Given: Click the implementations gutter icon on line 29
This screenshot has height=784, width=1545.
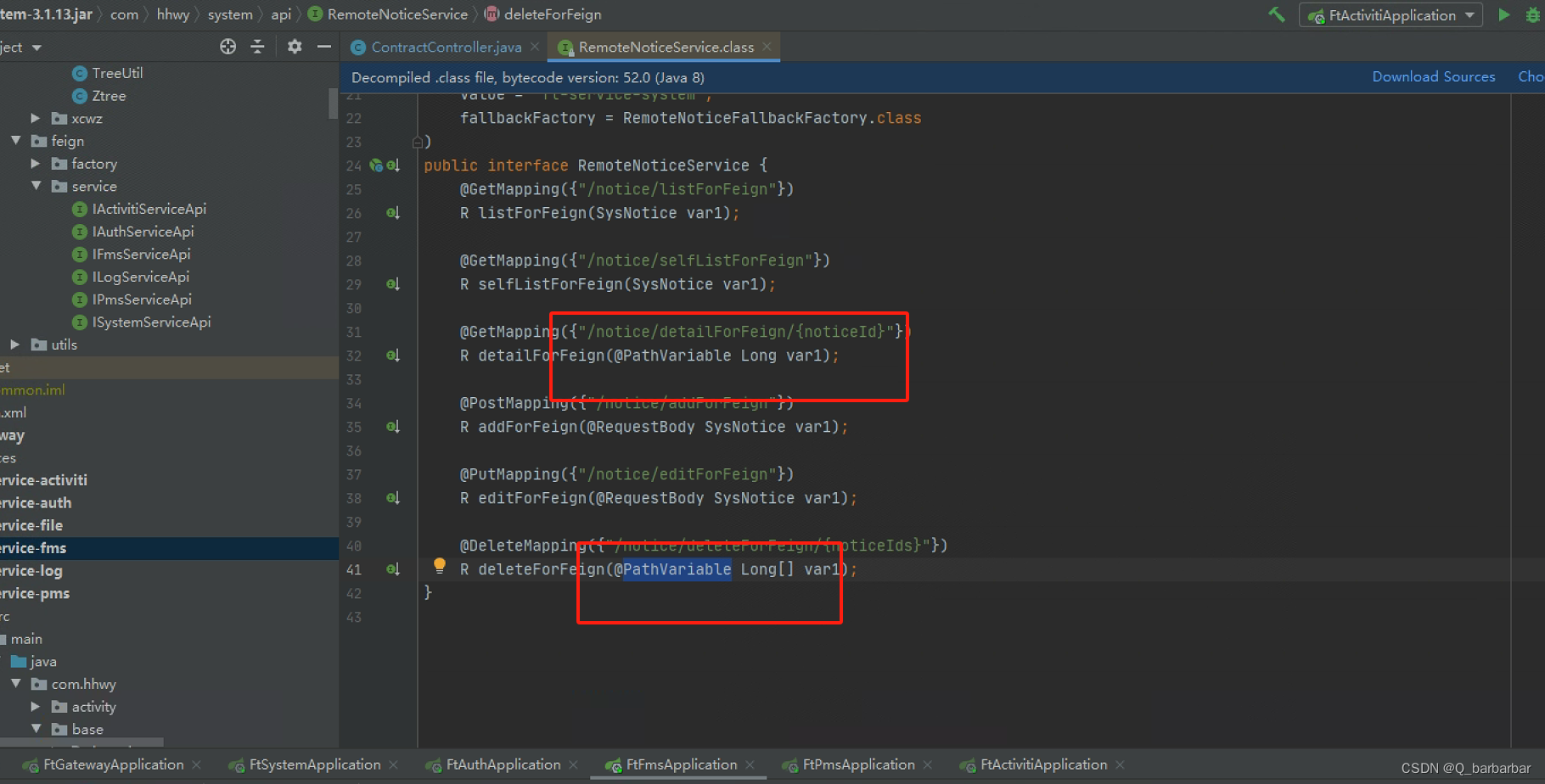Looking at the screenshot, I should click(x=393, y=284).
